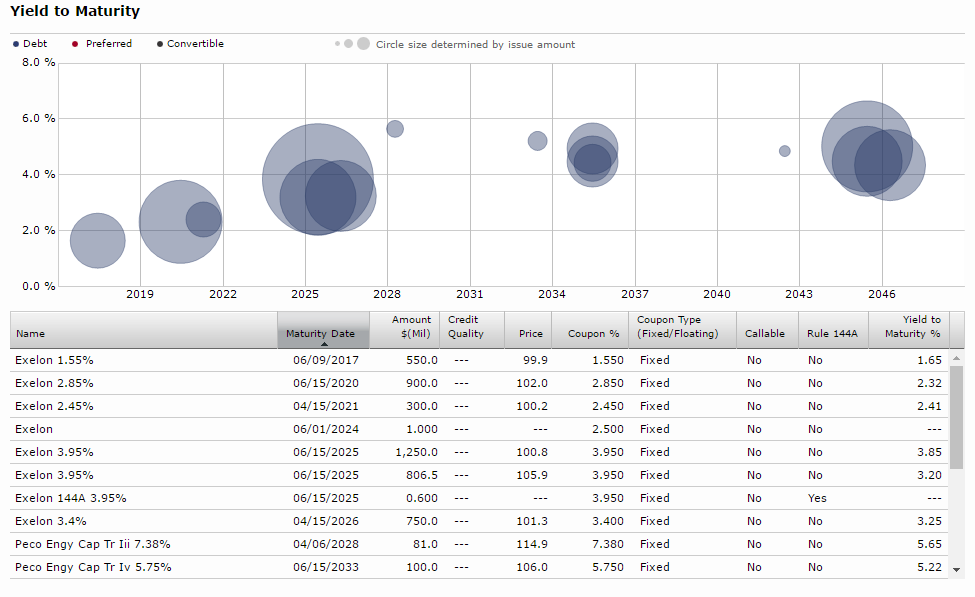Click the Preferred legend red dot

[x=75, y=44]
